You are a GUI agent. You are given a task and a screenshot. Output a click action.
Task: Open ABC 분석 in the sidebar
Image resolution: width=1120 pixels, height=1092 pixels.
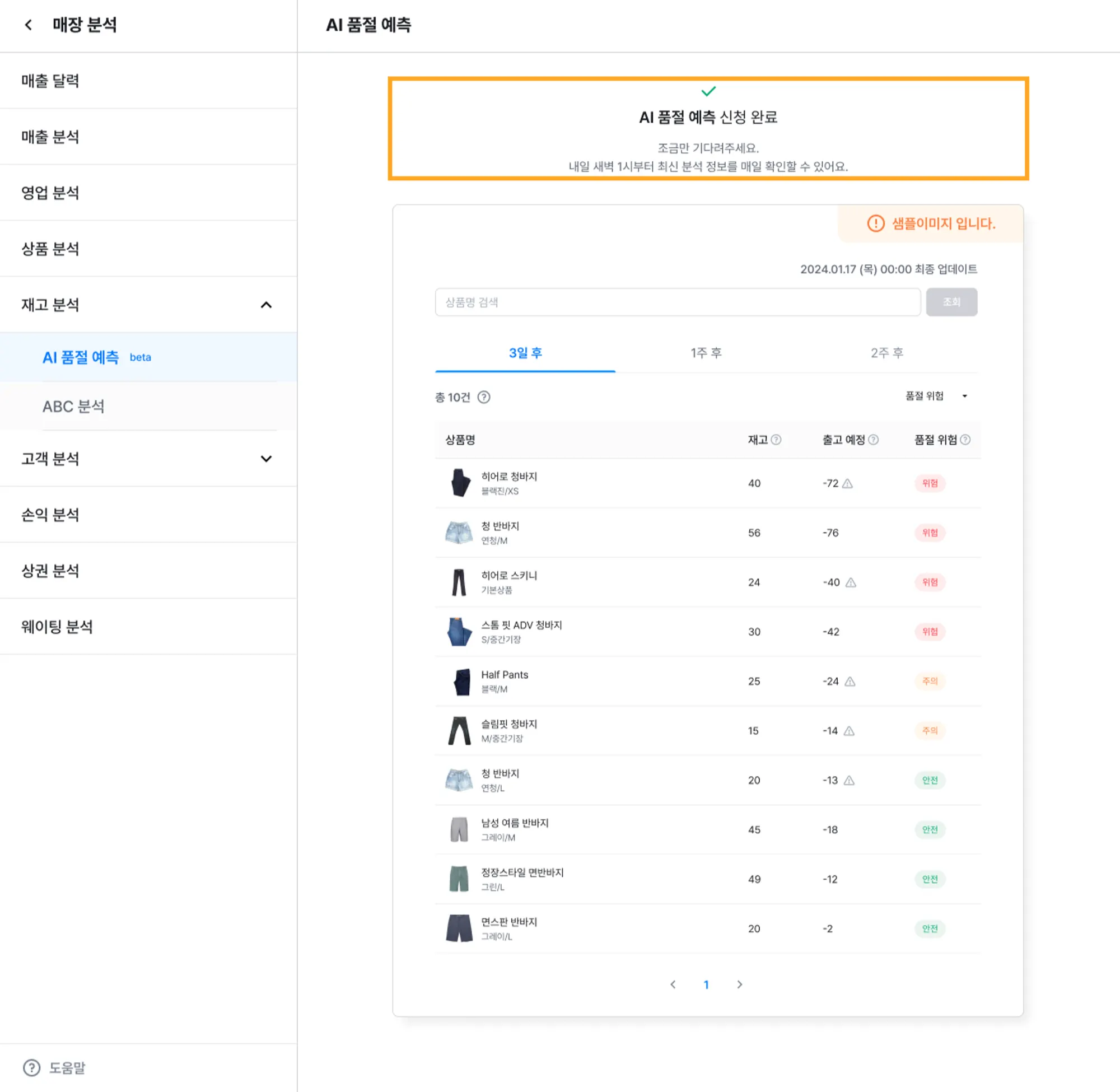[73, 406]
